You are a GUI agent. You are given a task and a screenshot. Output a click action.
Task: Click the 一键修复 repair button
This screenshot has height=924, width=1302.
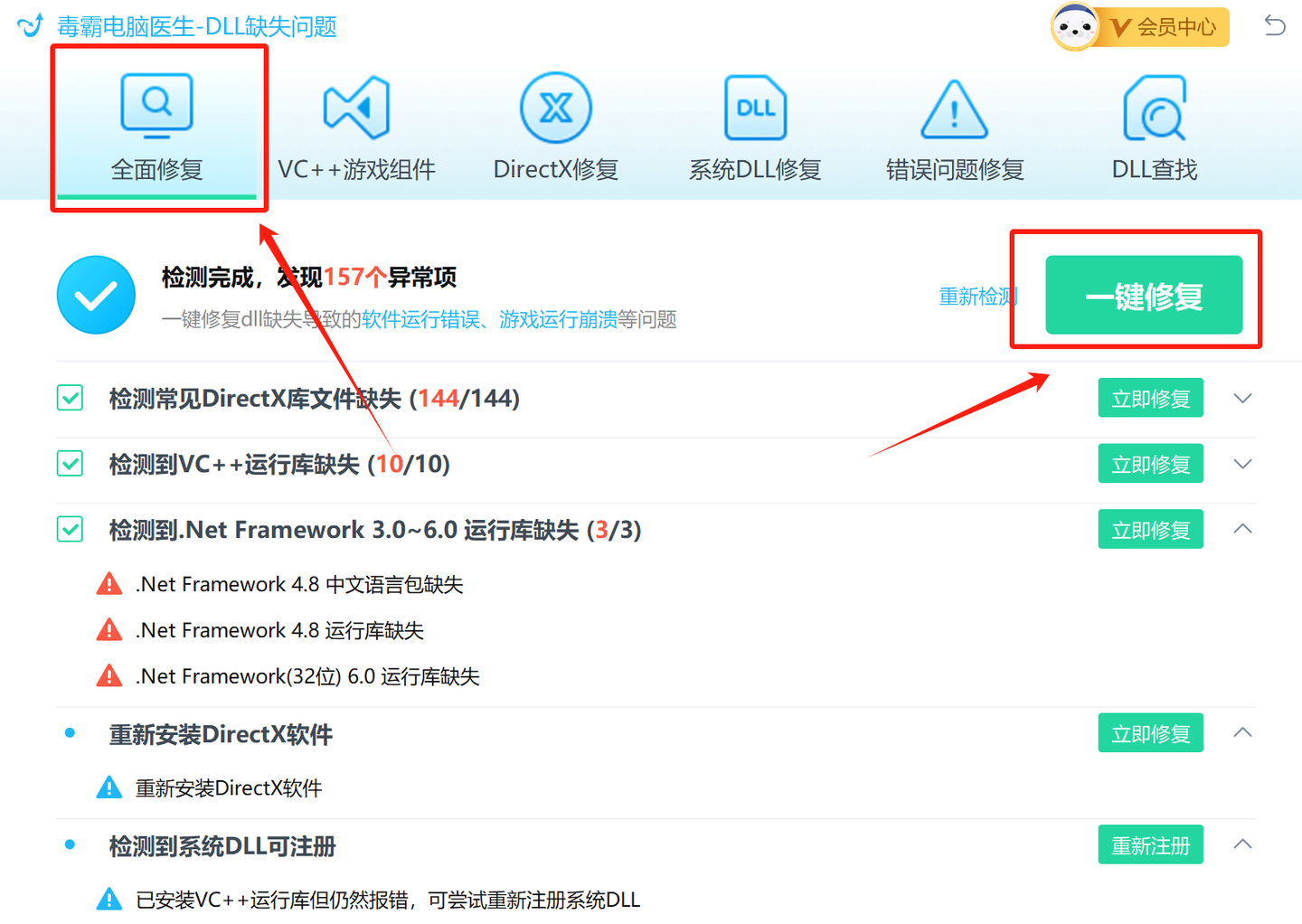[x=1144, y=295]
